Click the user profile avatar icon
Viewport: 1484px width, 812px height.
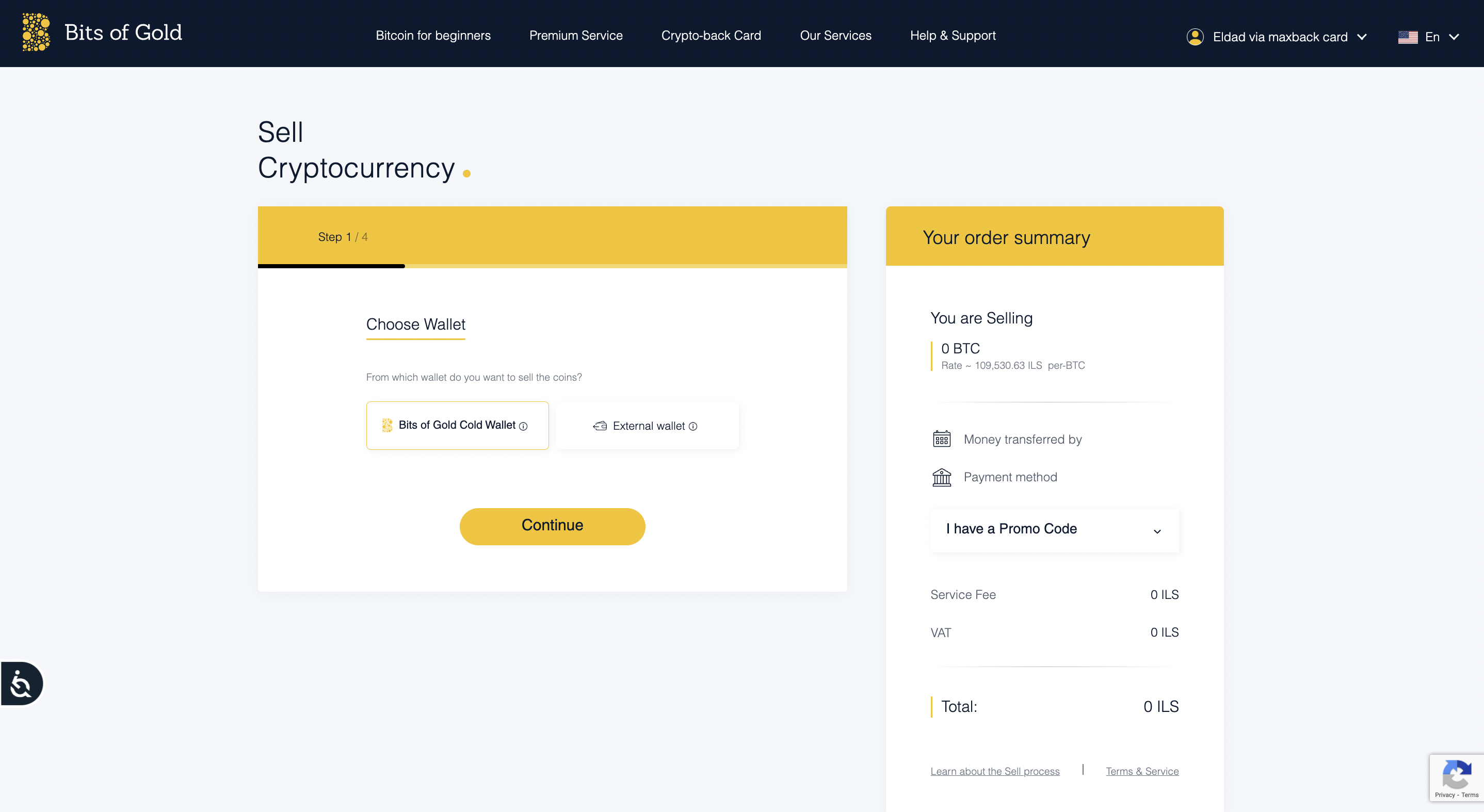click(x=1195, y=37)
